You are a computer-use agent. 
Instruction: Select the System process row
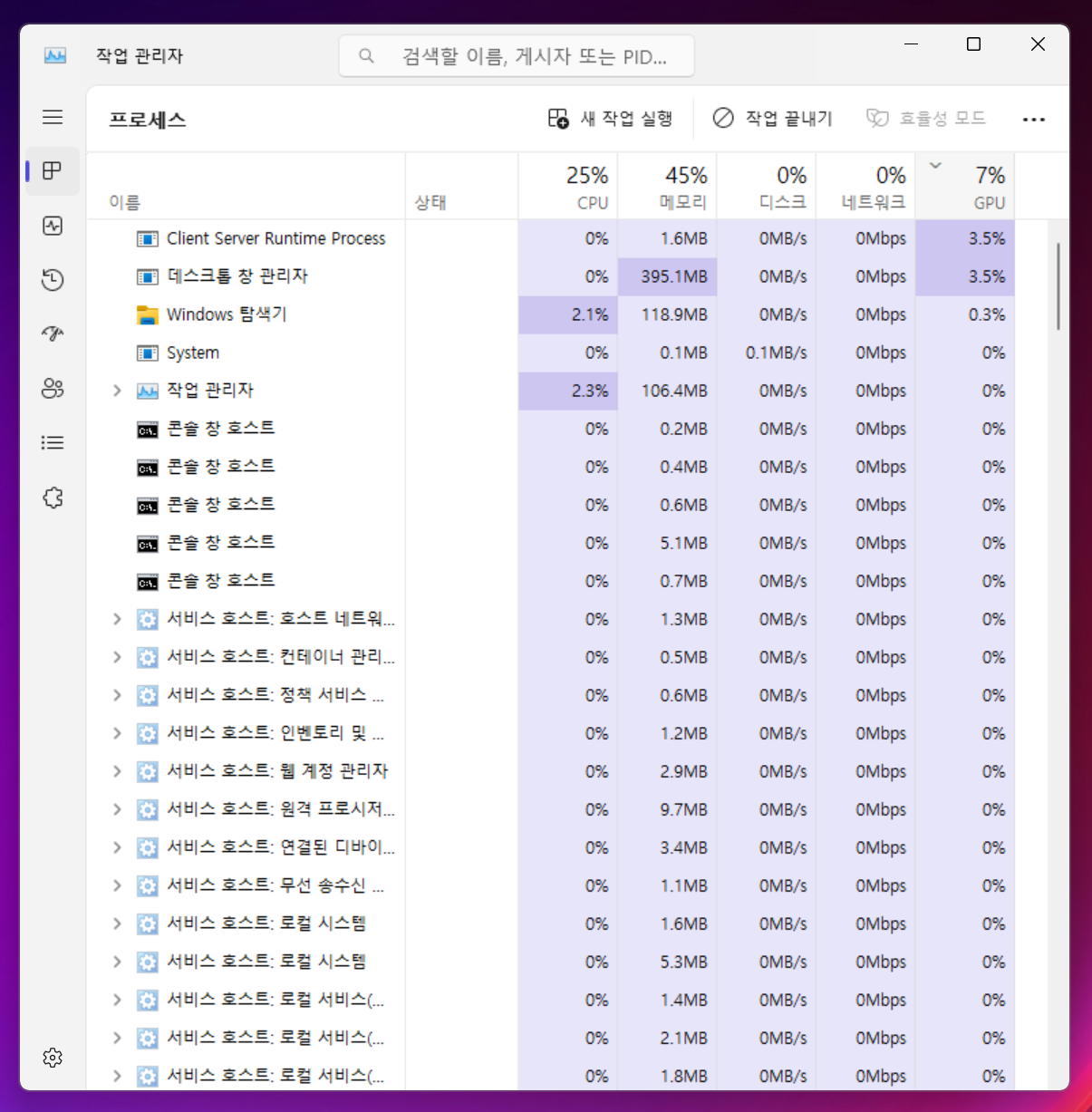tap(551, 353)
